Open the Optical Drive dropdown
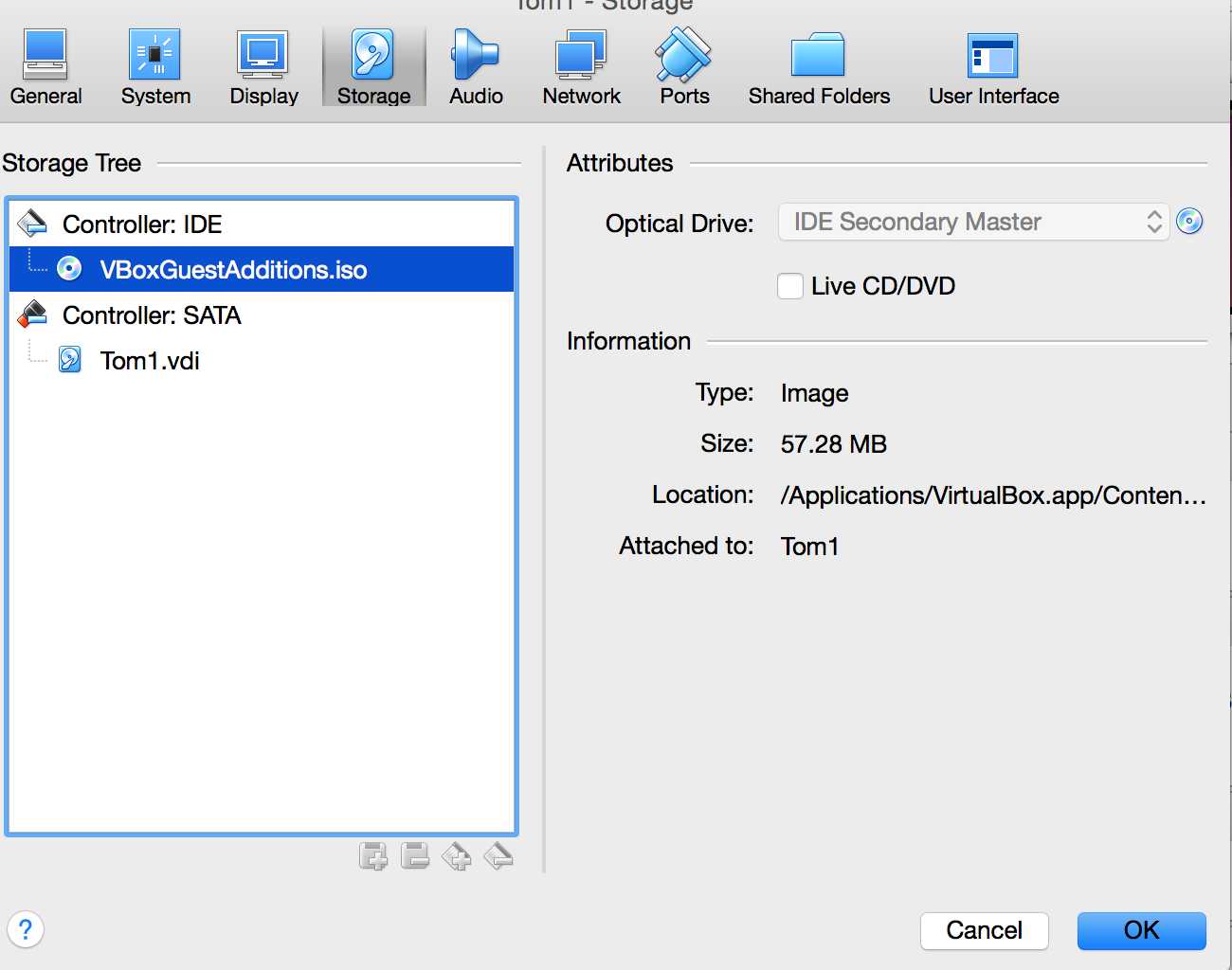The height and width of the screenshot is (970, 1232). [x=973, y=222]
